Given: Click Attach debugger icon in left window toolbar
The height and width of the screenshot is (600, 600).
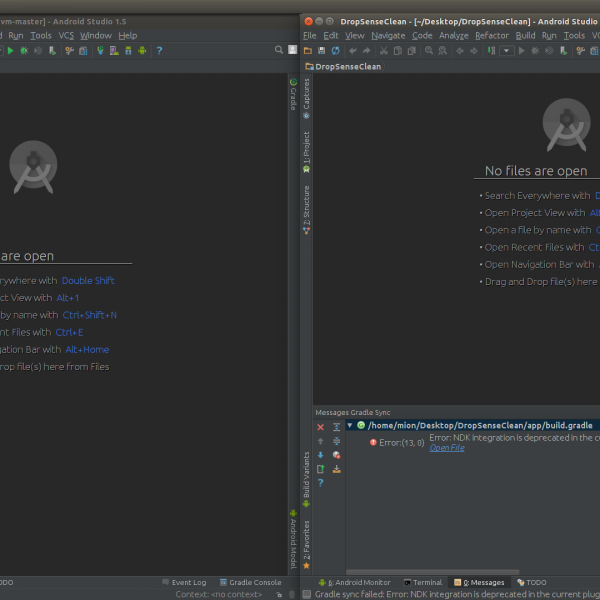Looking at the screenshot, I should pos(52,51).
